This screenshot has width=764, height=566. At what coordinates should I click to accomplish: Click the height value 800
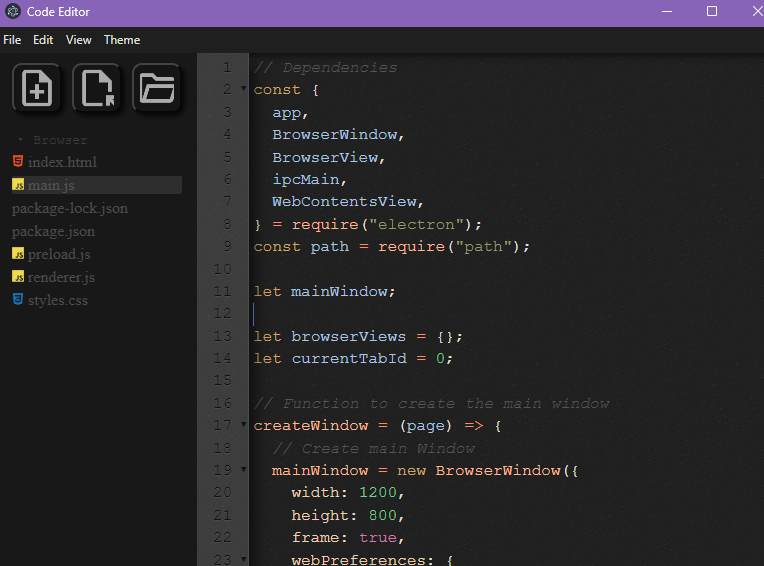(382, 516)
